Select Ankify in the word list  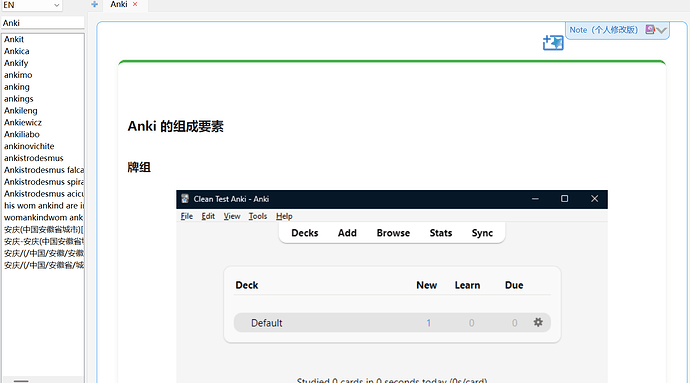(16, 63)
